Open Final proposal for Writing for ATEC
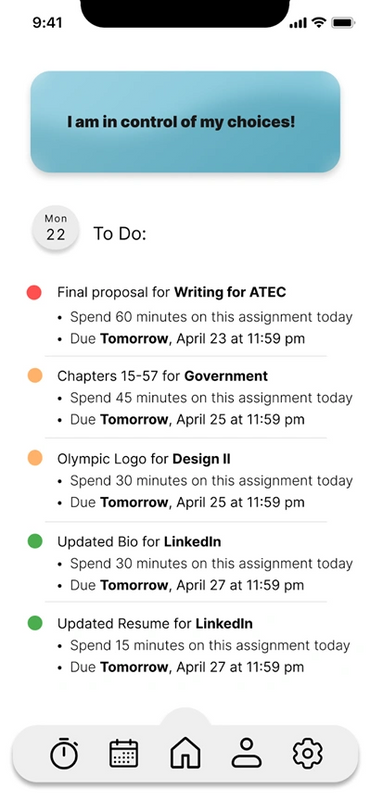Screen dimensions: 370x801 [172, 292]
